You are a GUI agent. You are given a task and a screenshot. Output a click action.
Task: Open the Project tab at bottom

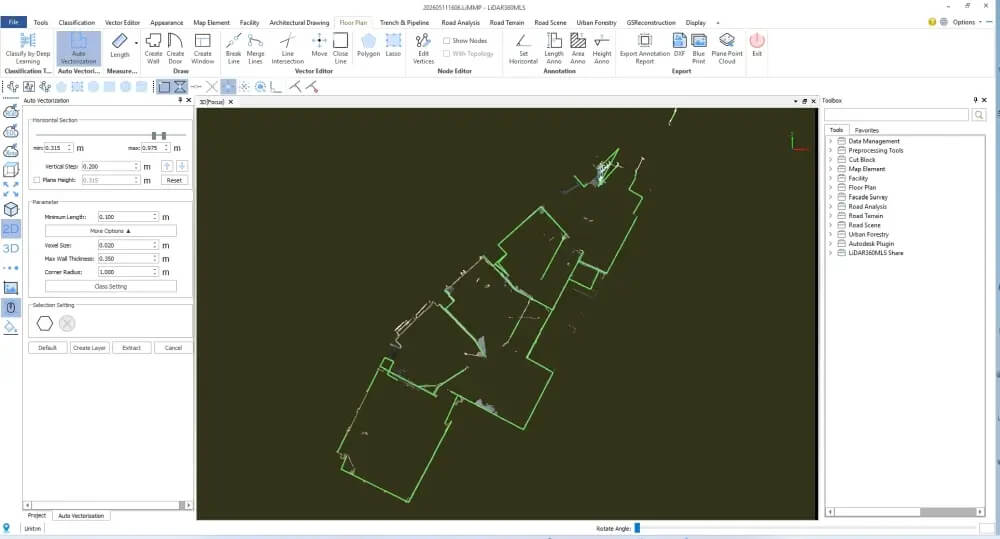tap(37, 515)
